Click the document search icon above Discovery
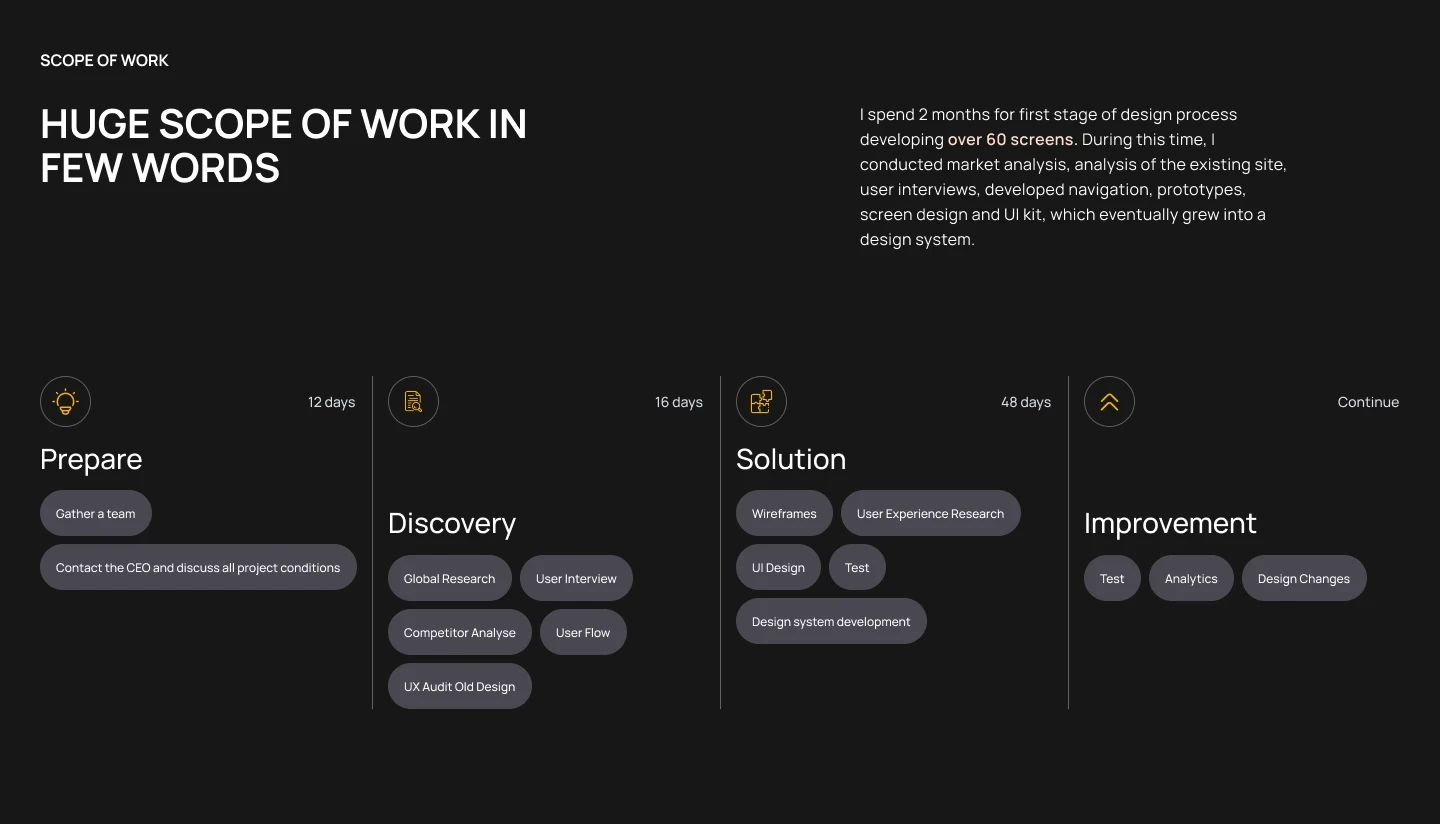1440x824 pixels. click(x=413, y=402)
